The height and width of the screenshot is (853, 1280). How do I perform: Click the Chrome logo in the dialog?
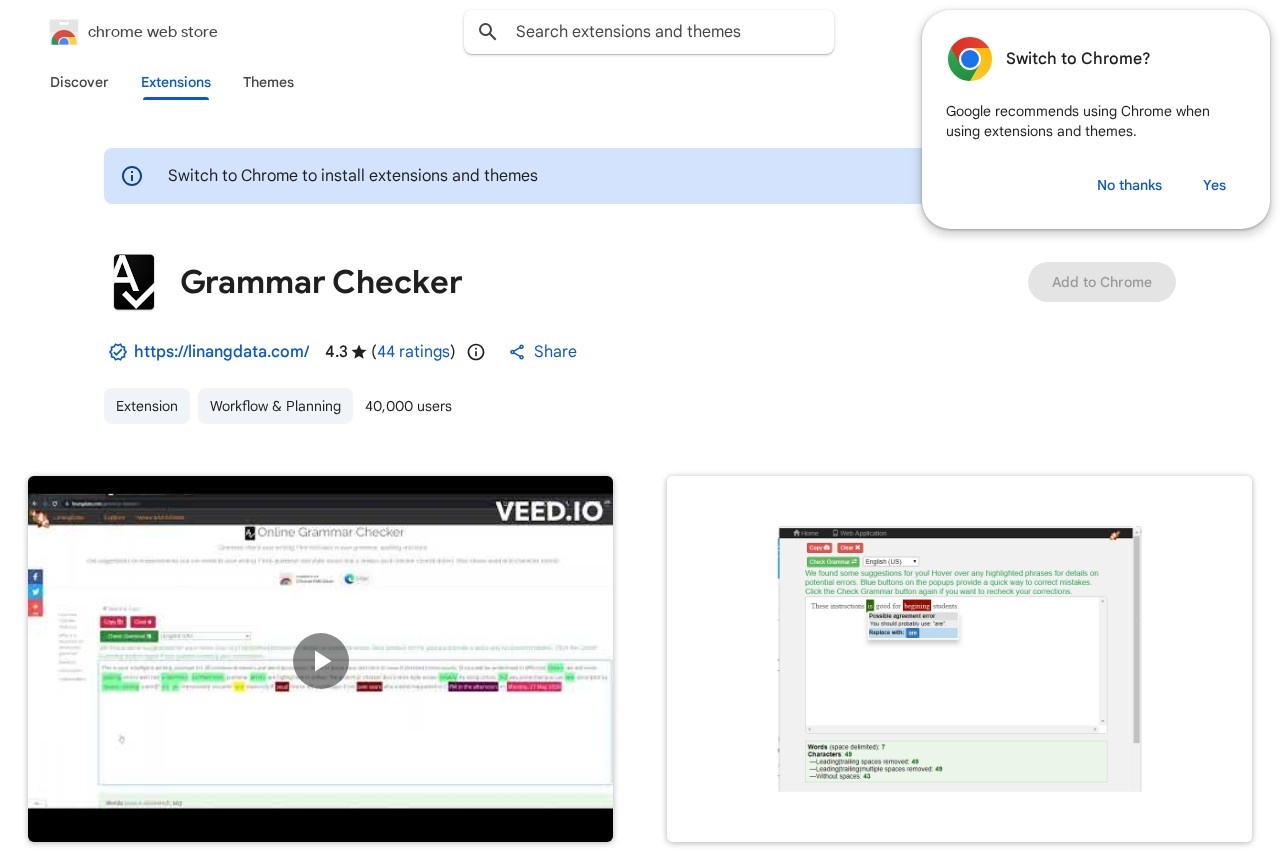[x=969, y=59]
